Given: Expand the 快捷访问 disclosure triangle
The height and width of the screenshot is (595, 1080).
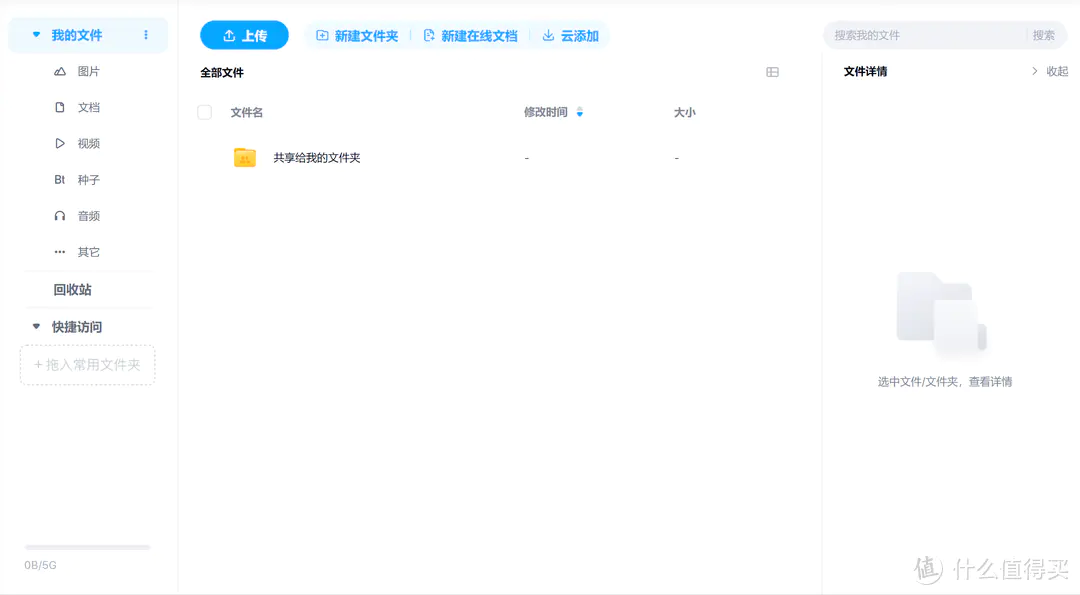Looking at the screenshot, I should point(35,326).
